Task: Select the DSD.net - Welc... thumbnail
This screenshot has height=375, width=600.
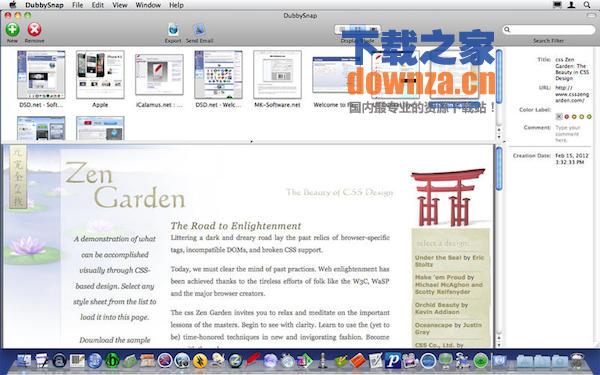Action: (x=218, y=75)
